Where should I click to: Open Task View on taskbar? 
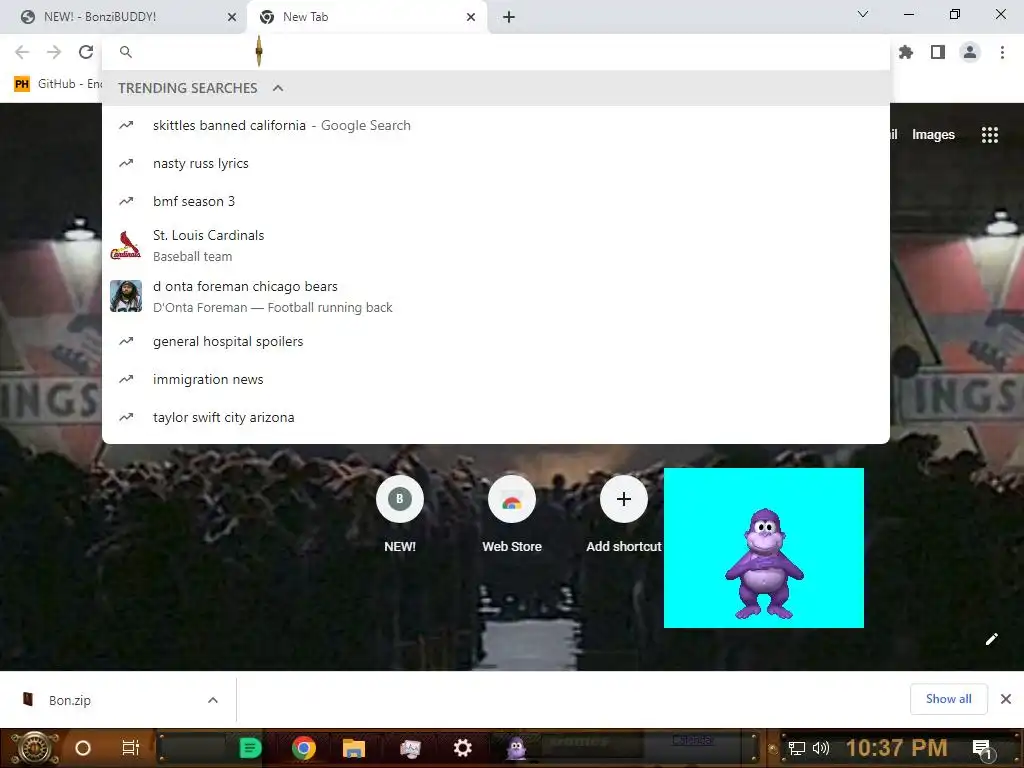tap(131, 748)
